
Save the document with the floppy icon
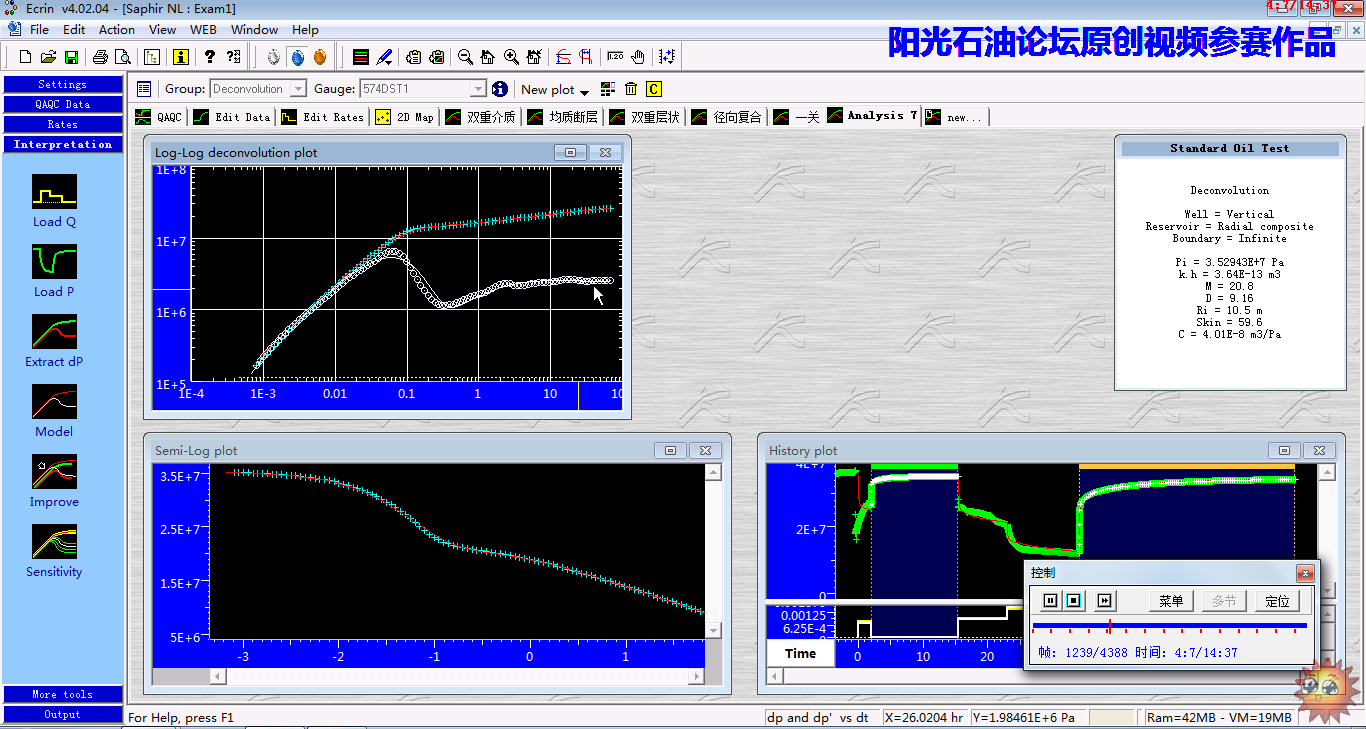72,57
